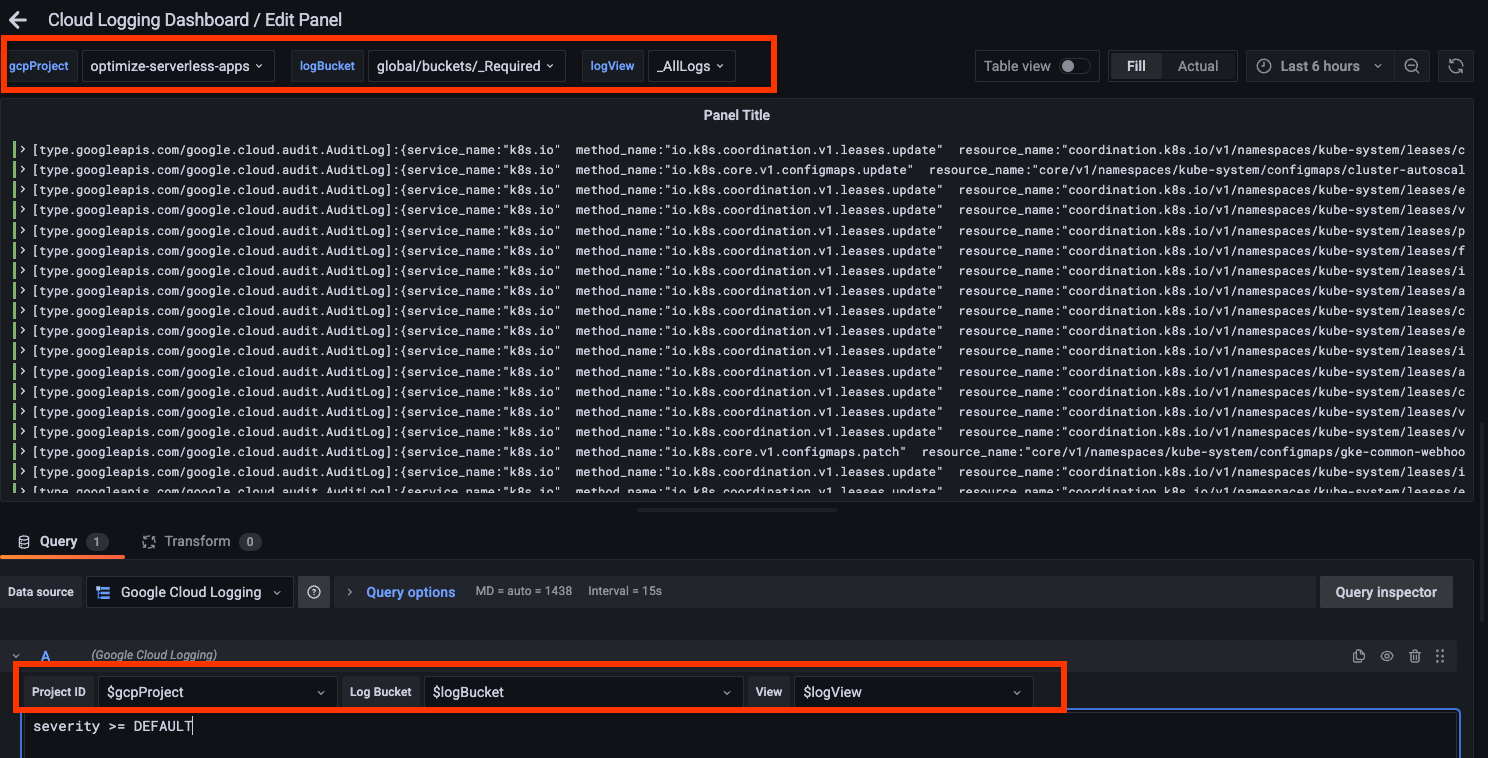Select the Fill display option
Image resolution: width=1488 pixels, height=758 pixels.
pyautogui.click(x=1136, y=66)
